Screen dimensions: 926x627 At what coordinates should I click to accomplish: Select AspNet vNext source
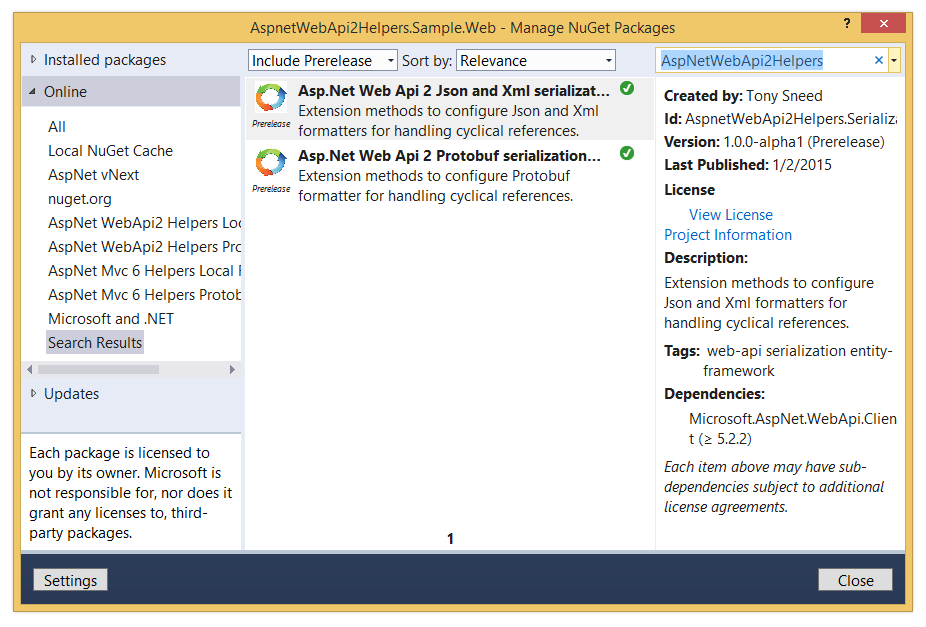point(94,175)
